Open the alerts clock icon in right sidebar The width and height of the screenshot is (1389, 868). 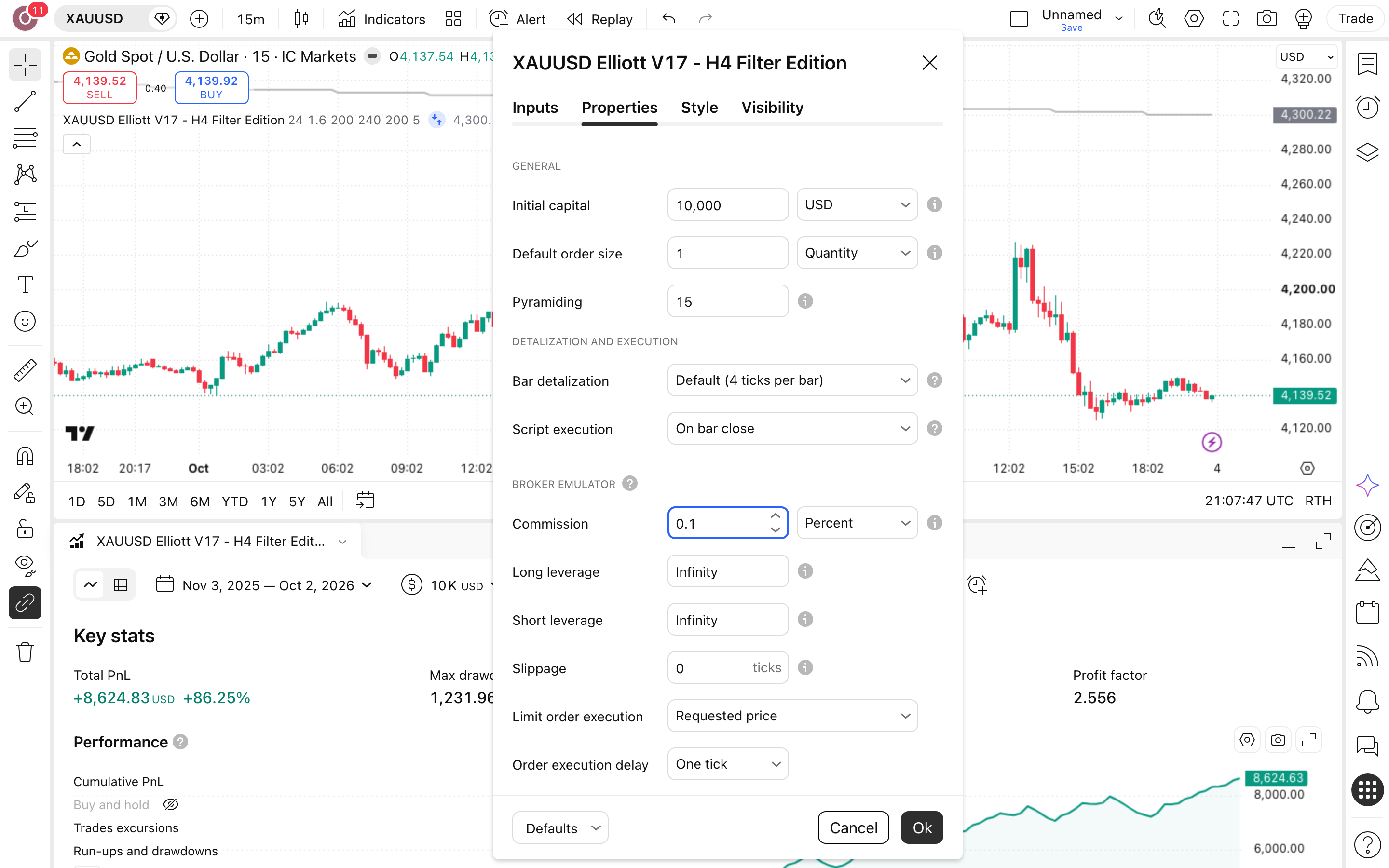[x=1367, y=107]
